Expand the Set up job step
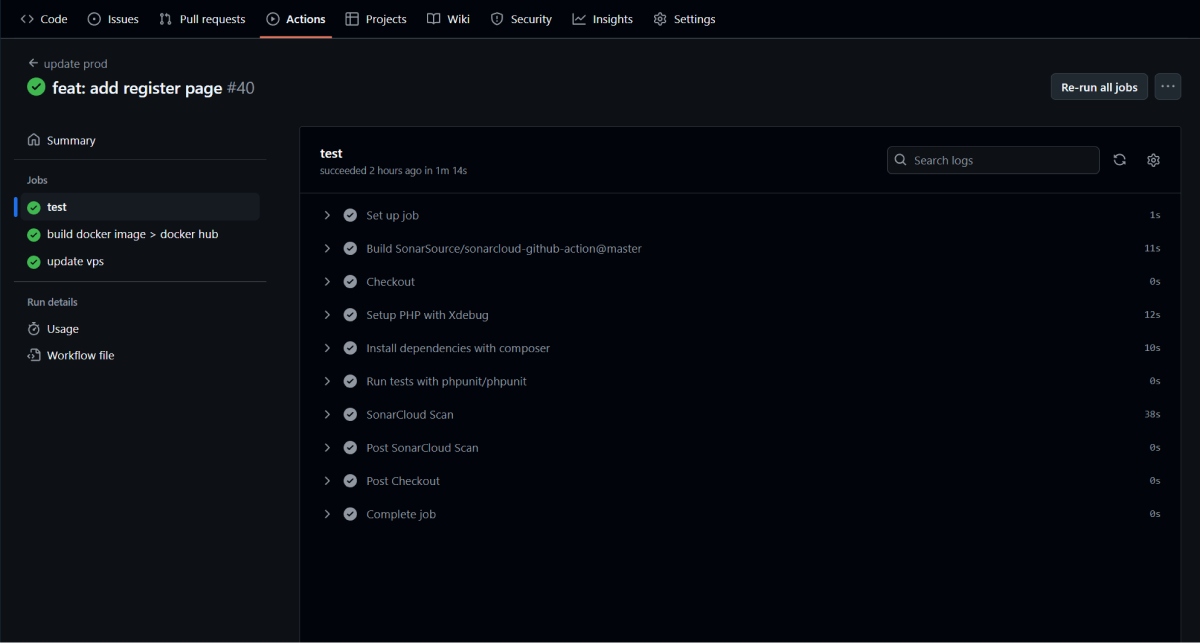Screen dimensions: 1200x643 pos(327,214)
